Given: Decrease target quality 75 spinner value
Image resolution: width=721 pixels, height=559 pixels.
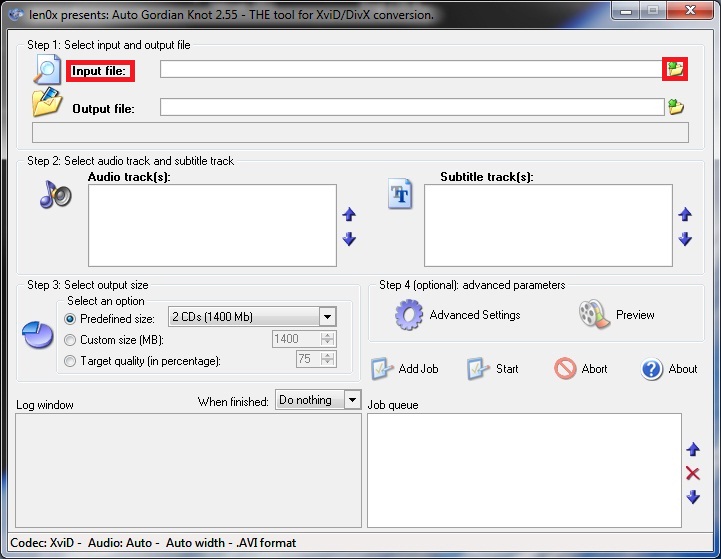Looking at the screenshot, I should click(328, 362).
